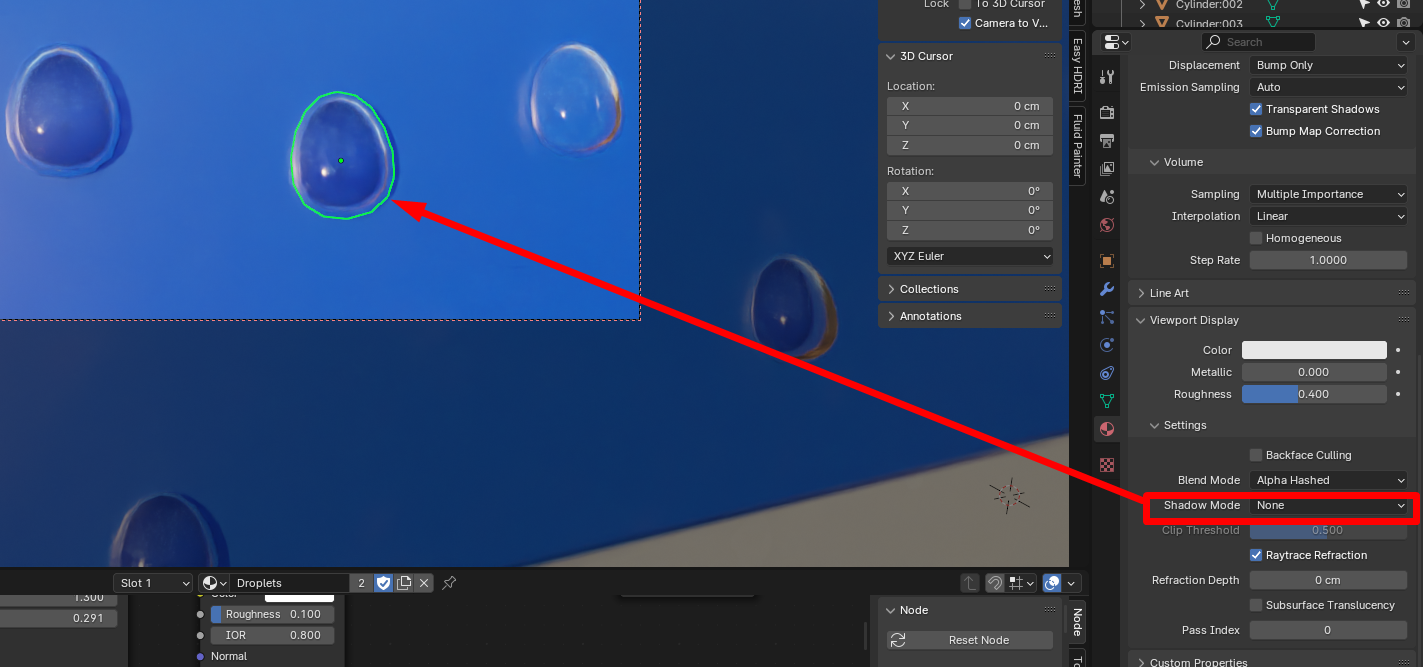
Task: Collapse the Volume subpanel
Action: pos(1183,162)
